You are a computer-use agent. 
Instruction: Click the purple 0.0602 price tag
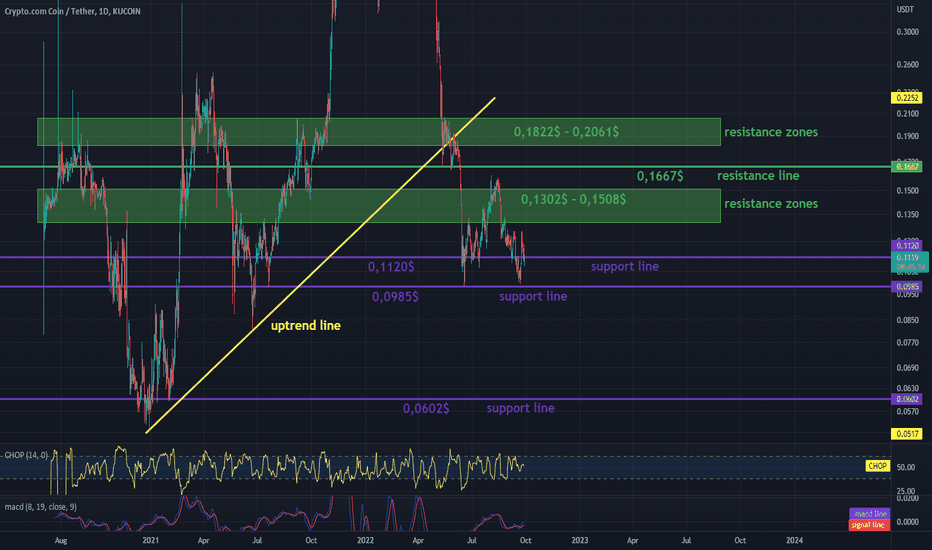pos(906,399)
